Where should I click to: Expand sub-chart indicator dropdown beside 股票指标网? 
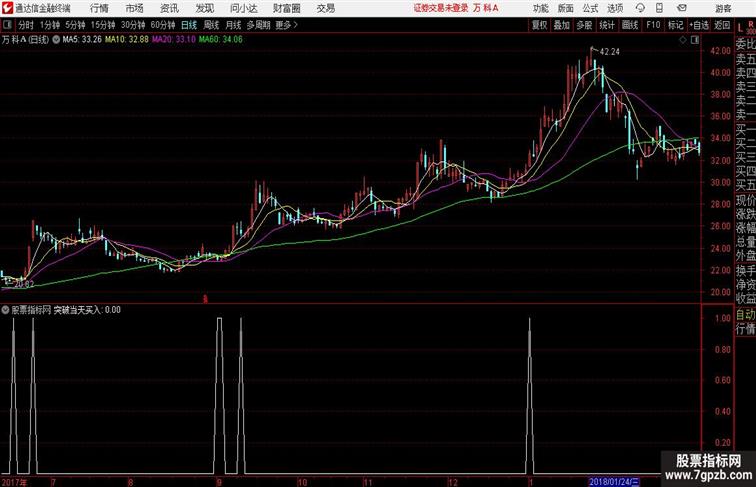(x=5, y=310)
